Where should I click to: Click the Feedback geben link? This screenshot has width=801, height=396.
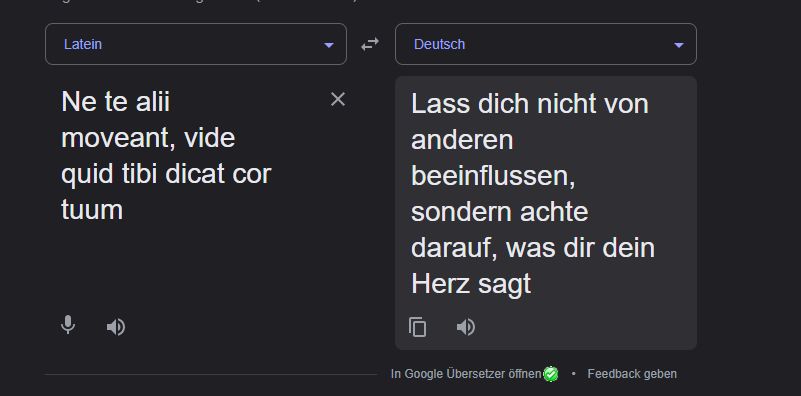pos(632,374)
